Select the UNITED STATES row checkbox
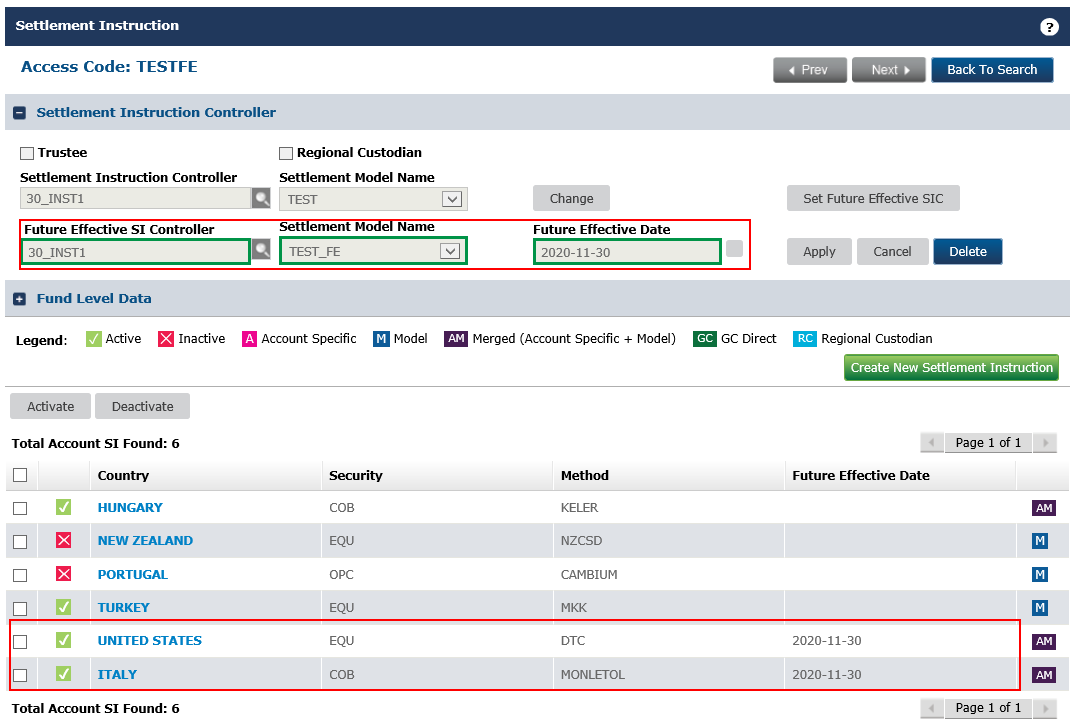The image size is (1073, 727). coord(20,641)
